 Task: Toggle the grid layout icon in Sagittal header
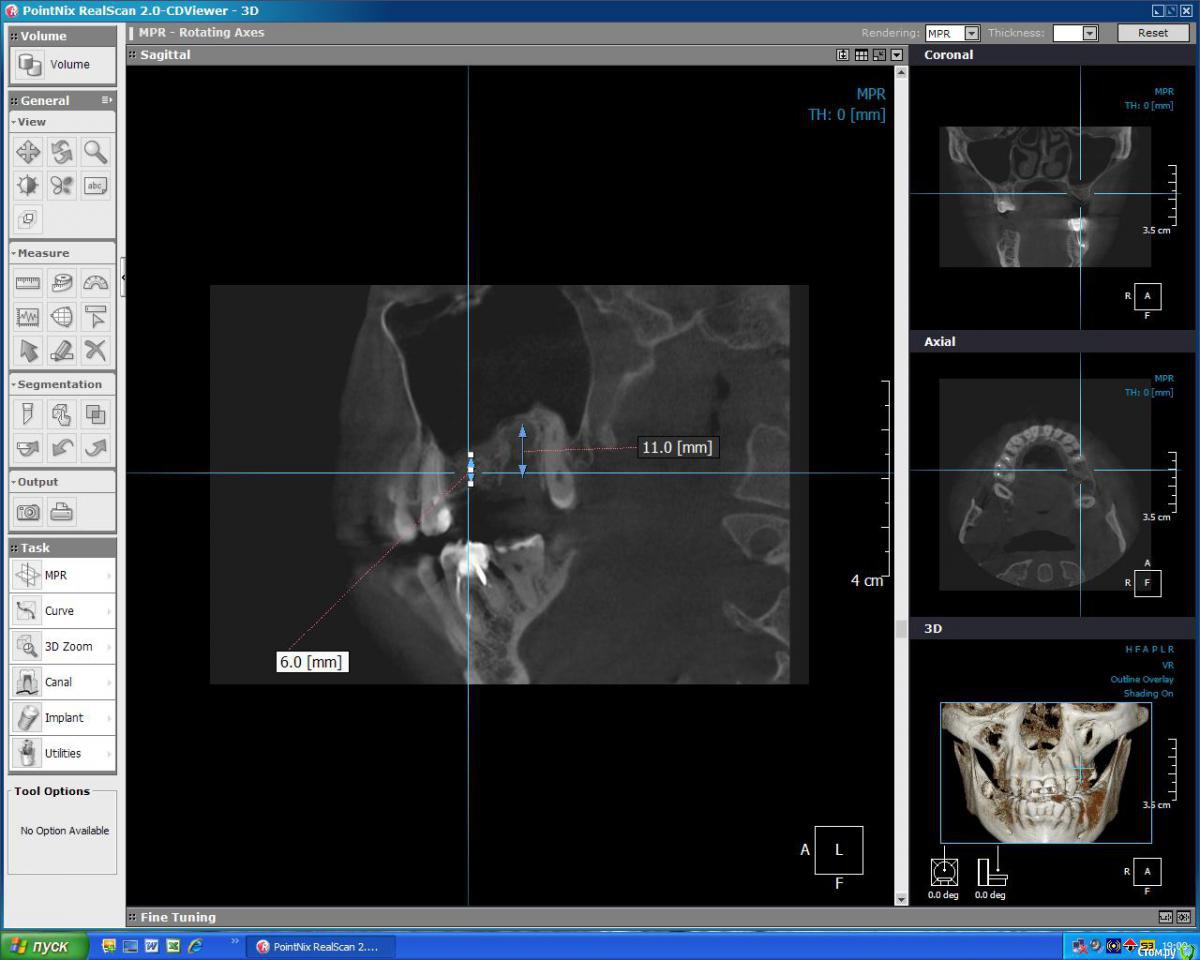pos(861,55)
